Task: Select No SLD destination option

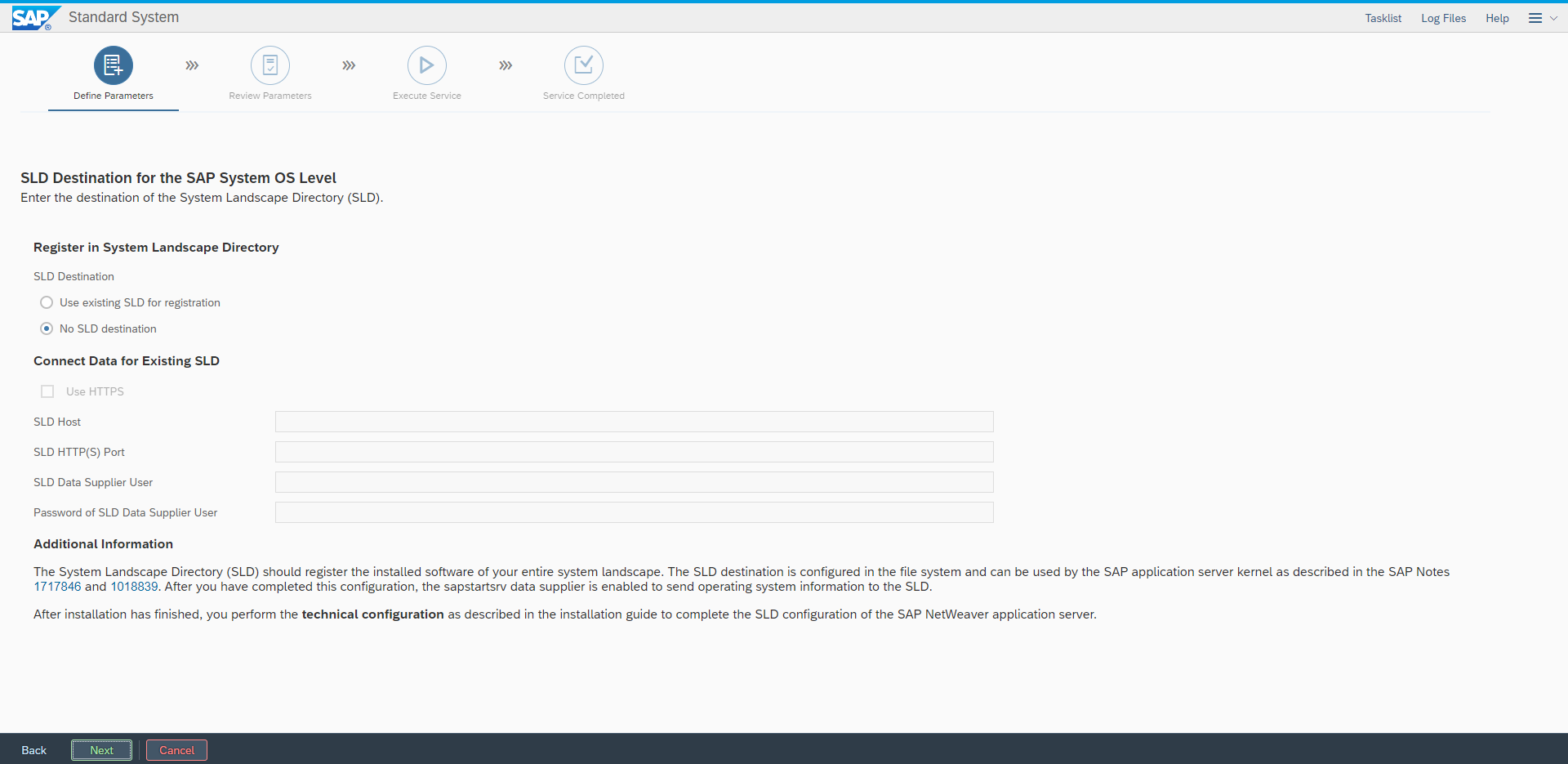Action: point(47,328)
